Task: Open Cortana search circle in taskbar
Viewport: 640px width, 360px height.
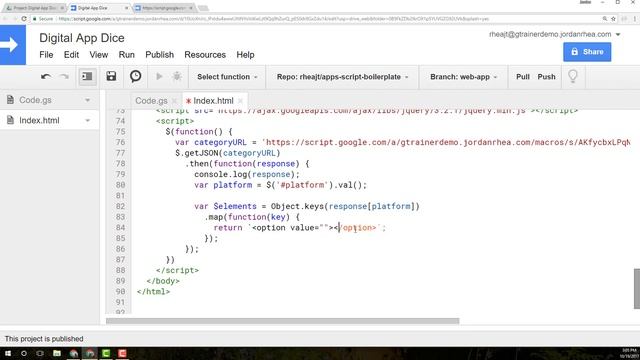Action: pos(24,353)
